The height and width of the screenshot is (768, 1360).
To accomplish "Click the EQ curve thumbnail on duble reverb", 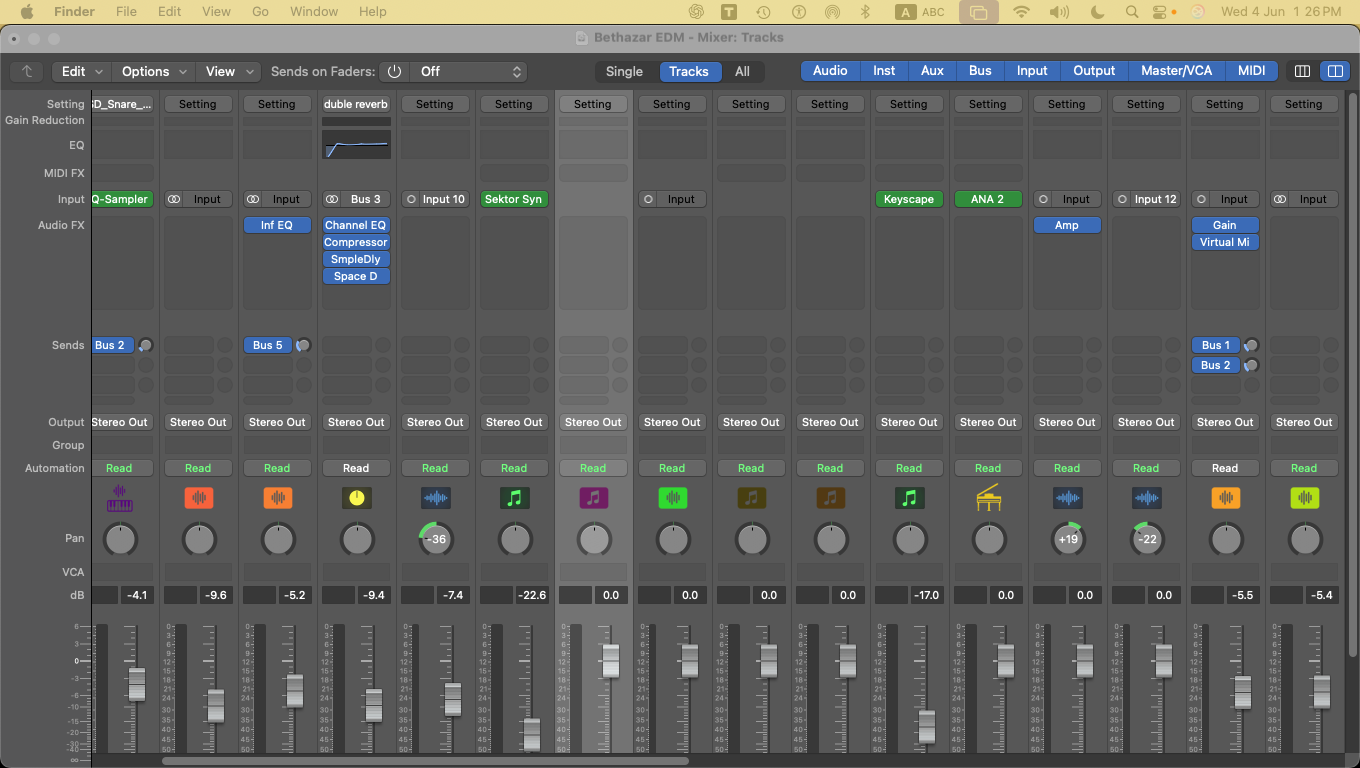I will click(x=356, y=145).
